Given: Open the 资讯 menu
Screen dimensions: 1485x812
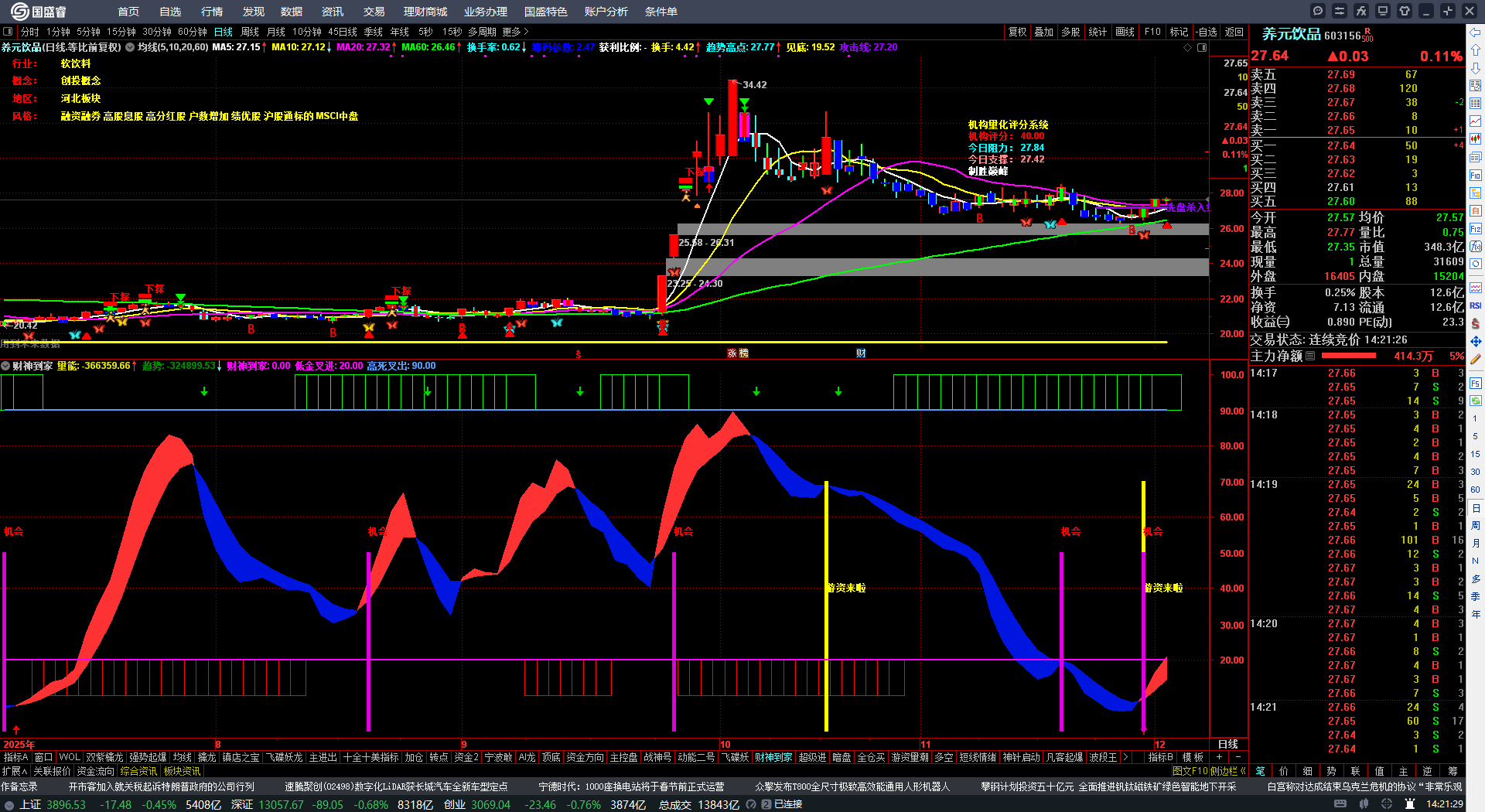Looking at the screenshot, I should tap(333, 12).
